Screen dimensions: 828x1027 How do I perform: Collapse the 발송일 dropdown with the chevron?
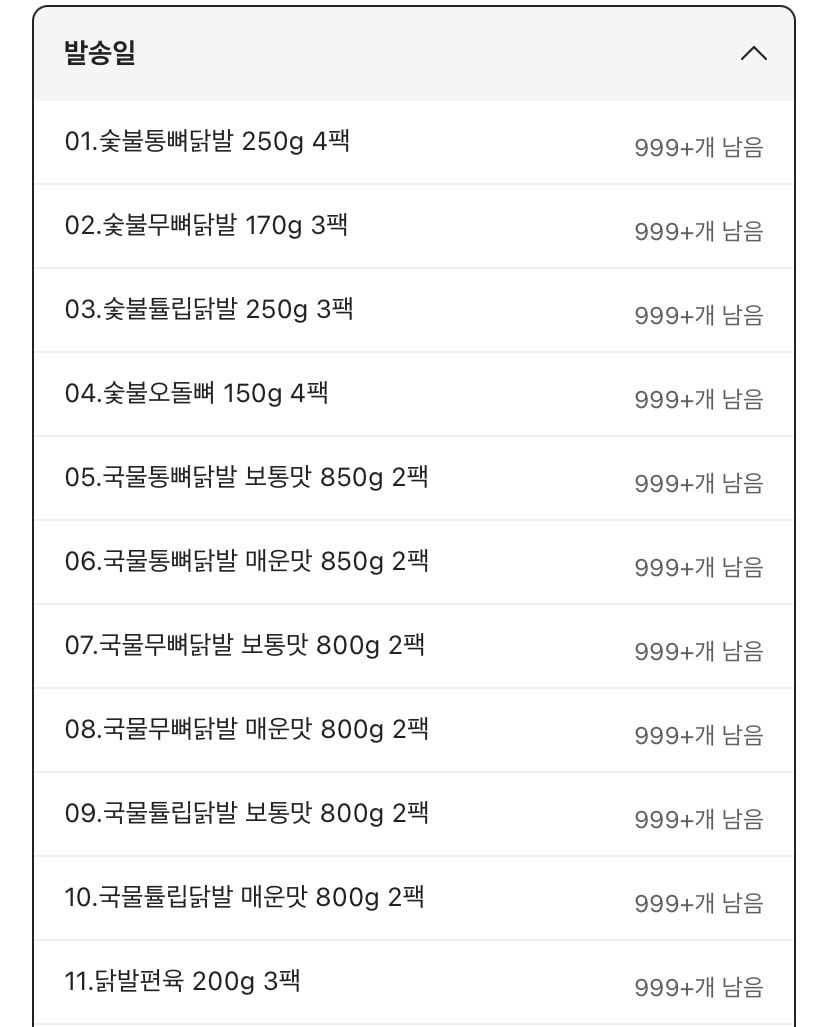tap(753, 54)
